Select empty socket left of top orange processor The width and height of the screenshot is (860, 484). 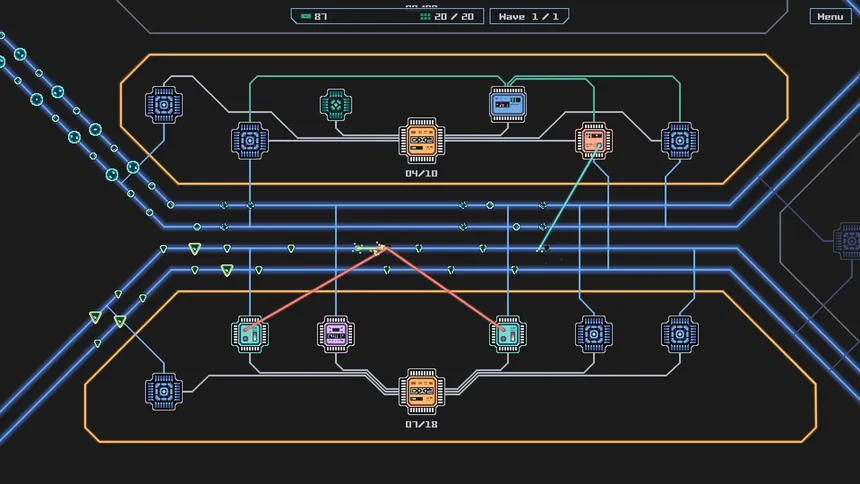[250, 140]
